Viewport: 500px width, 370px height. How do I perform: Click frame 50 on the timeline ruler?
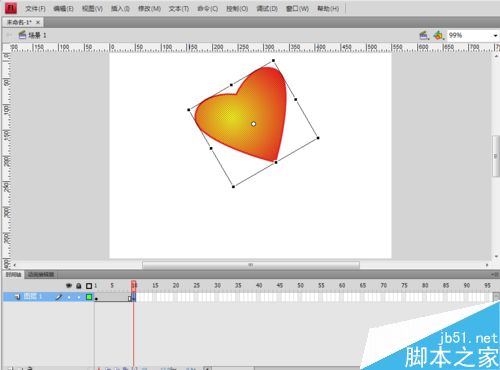pyautogui.click(x=300, y=285)
